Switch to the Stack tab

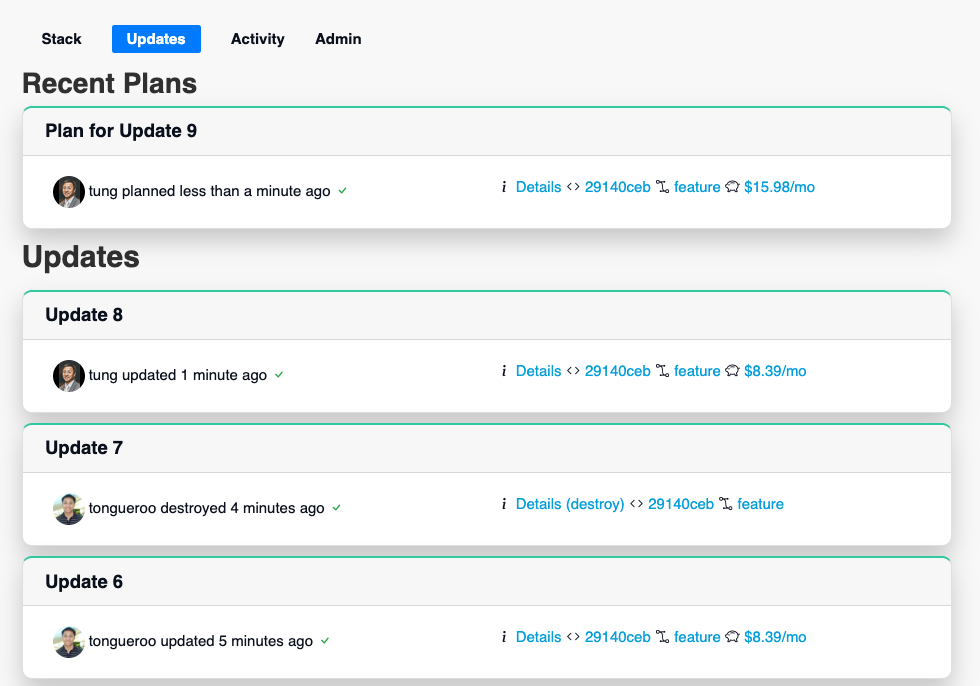[x=61, y=39]
